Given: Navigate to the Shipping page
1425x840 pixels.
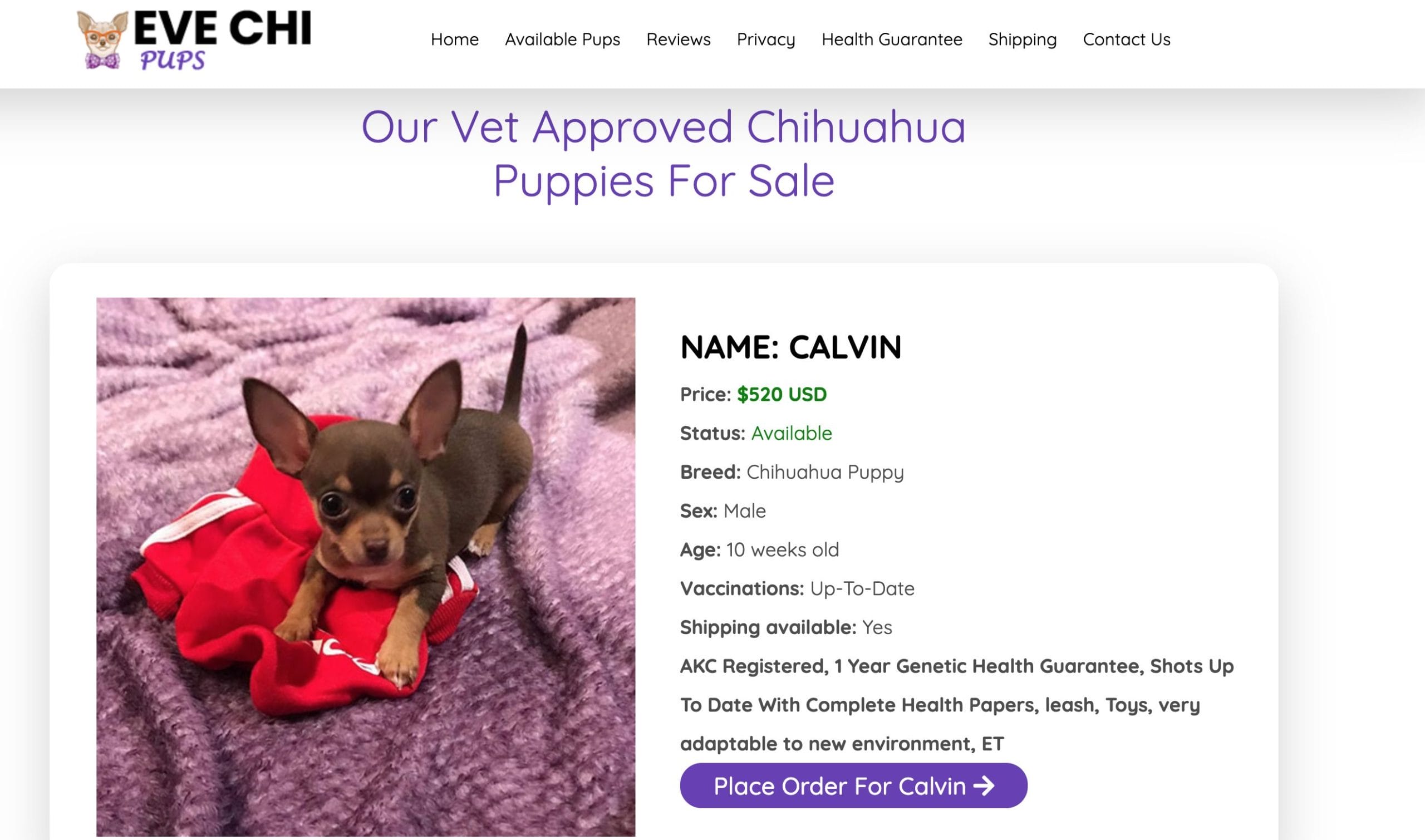Looking at the screenshot, I should tap(1022, 40).
